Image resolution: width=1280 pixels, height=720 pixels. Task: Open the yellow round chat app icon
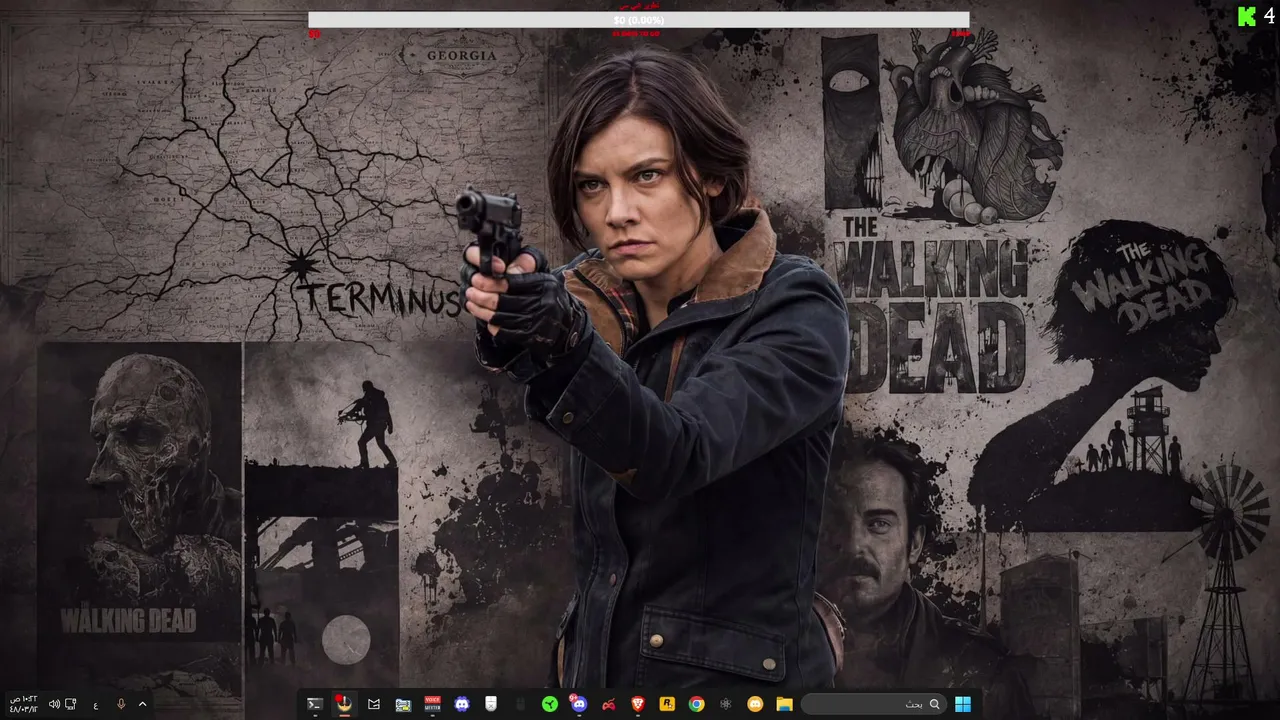tap(755, 704)
